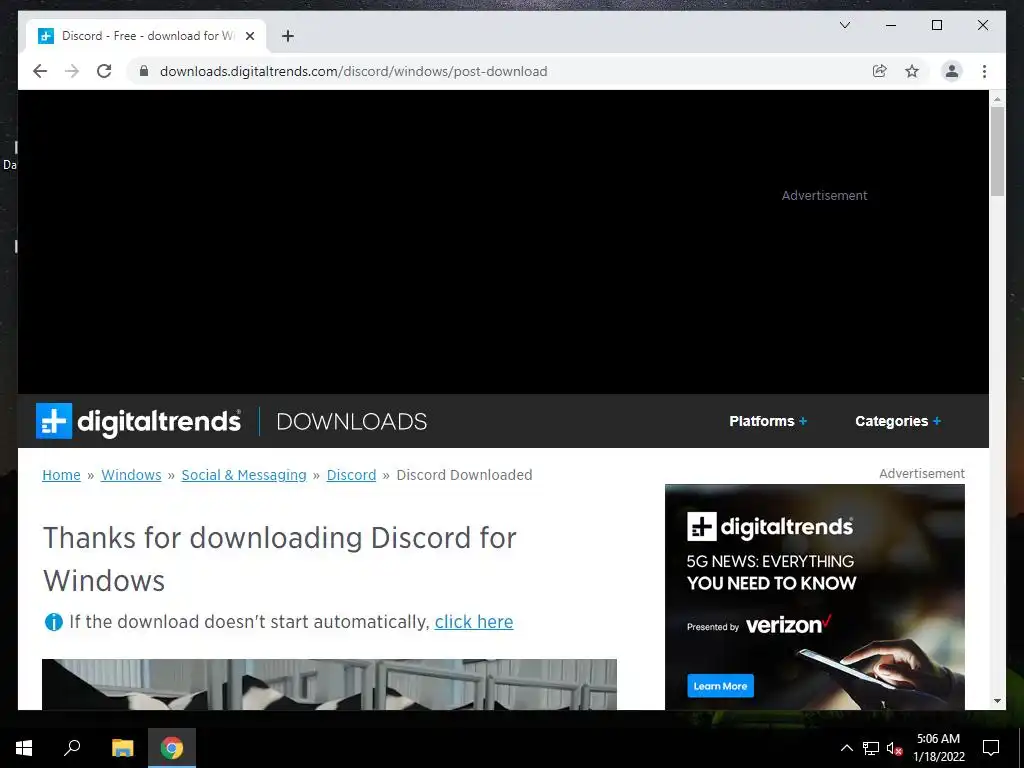
Task: Click the address bar URL
Action: click(353, 71)
